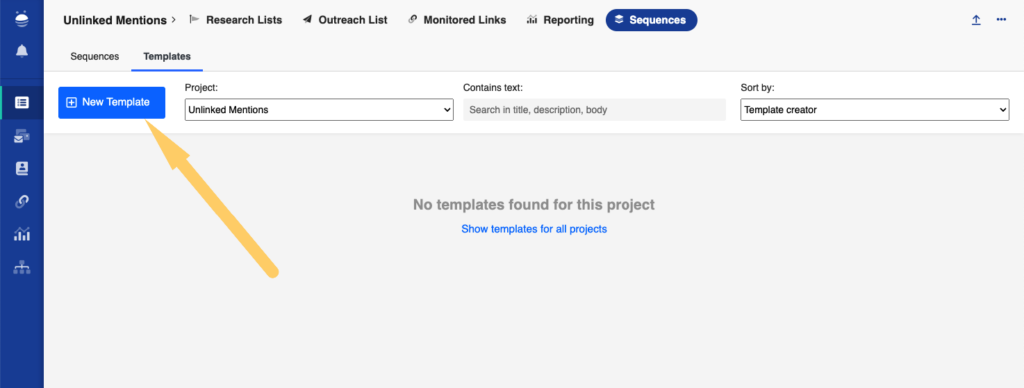Viewport: 1024px width, 388px height.
Task: Switch to the Sequences sub-tab
Action: pos(95,56)
